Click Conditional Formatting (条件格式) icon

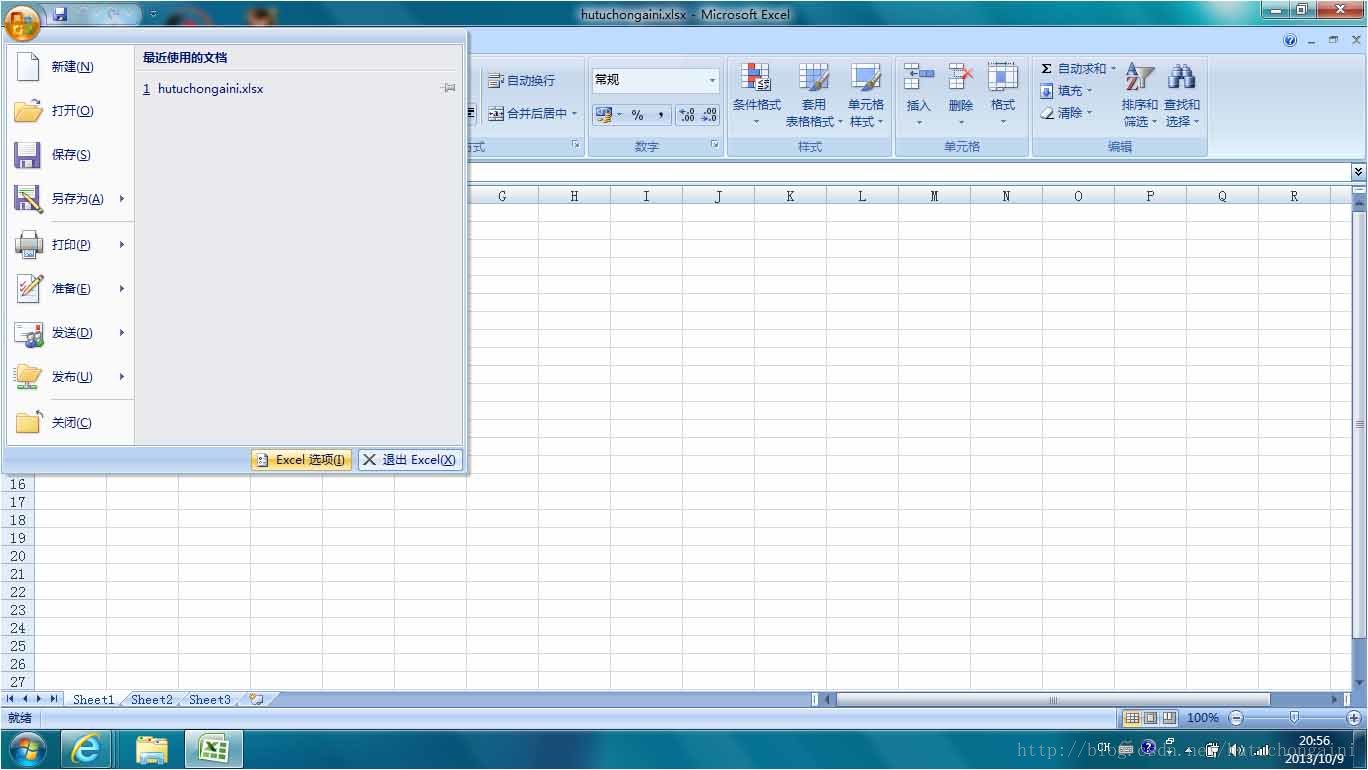756,77
